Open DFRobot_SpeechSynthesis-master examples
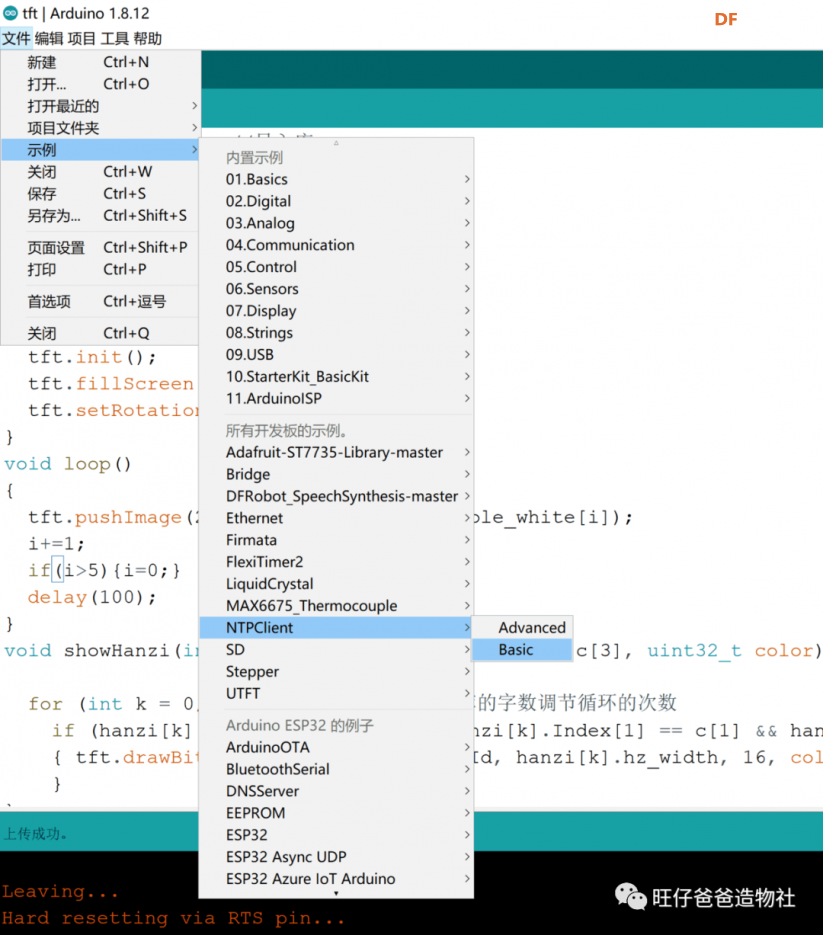 336,496
